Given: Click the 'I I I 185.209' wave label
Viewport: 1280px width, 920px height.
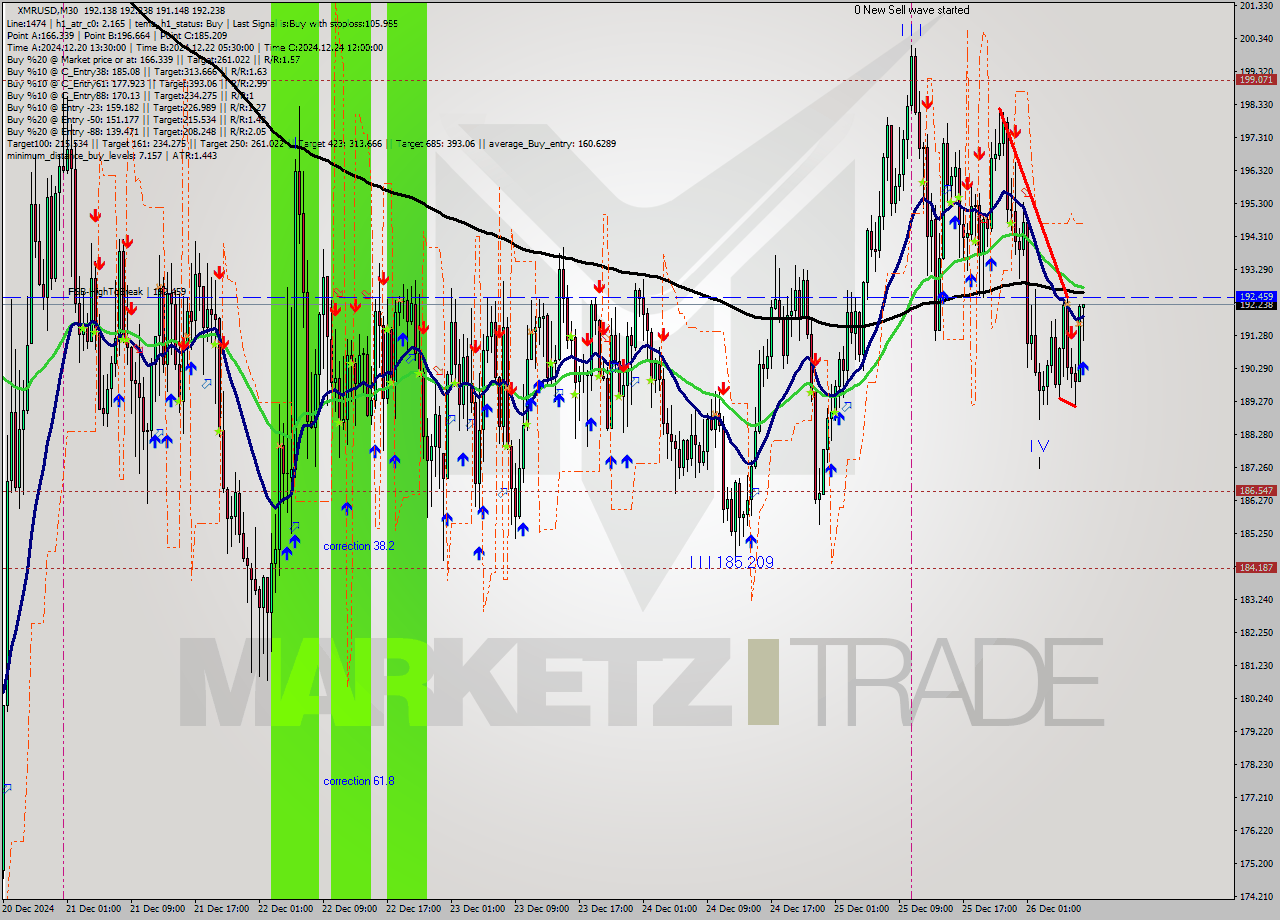Looking at the screenshot, I should click(x=732, y=562).
